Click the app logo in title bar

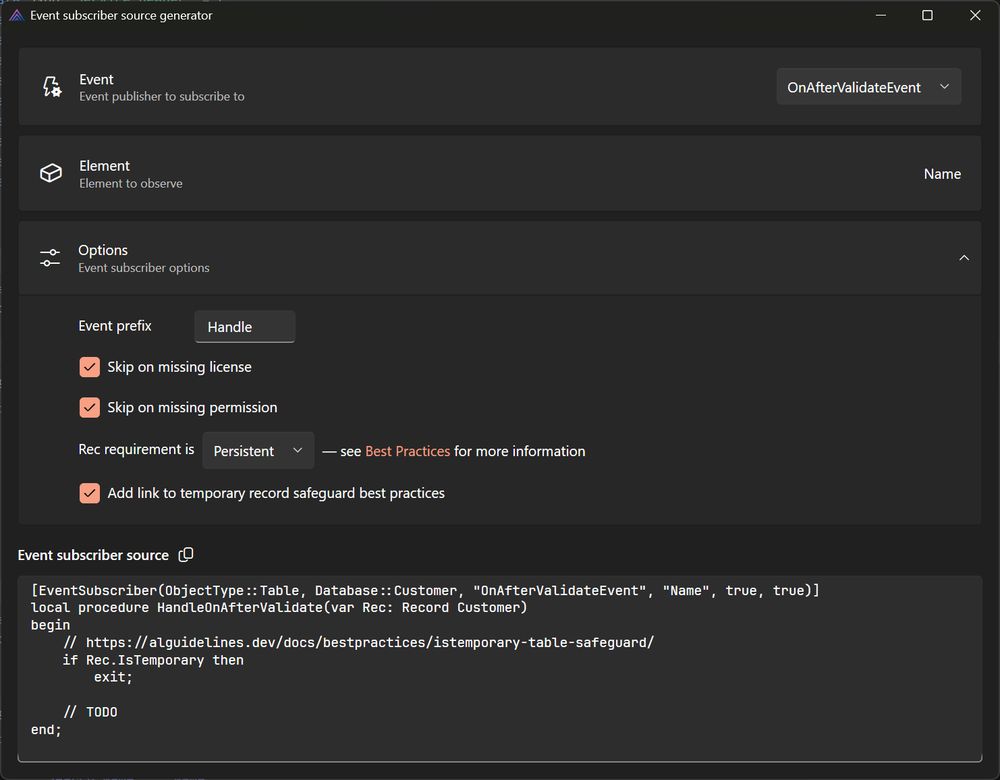[x=17, y=15]
